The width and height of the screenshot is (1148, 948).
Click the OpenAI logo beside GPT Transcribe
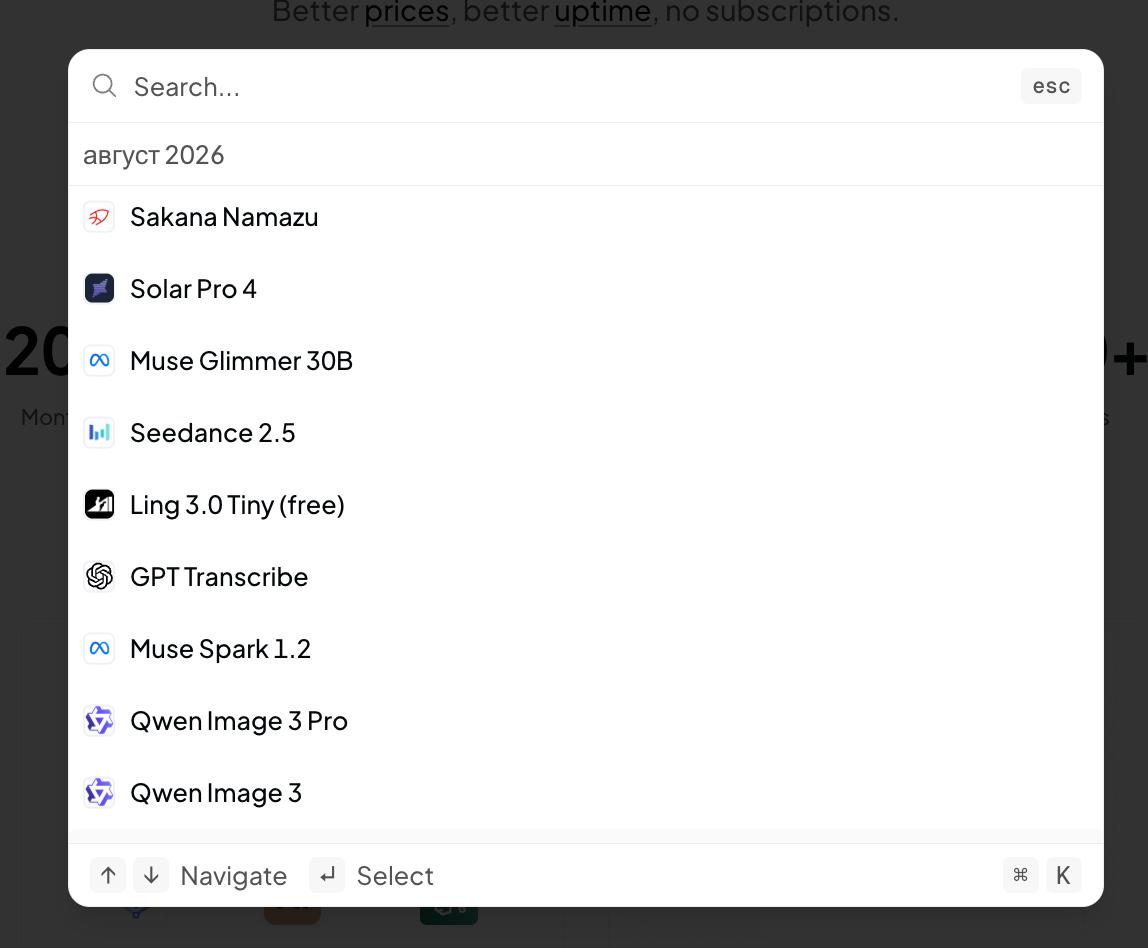pos(99,577)
